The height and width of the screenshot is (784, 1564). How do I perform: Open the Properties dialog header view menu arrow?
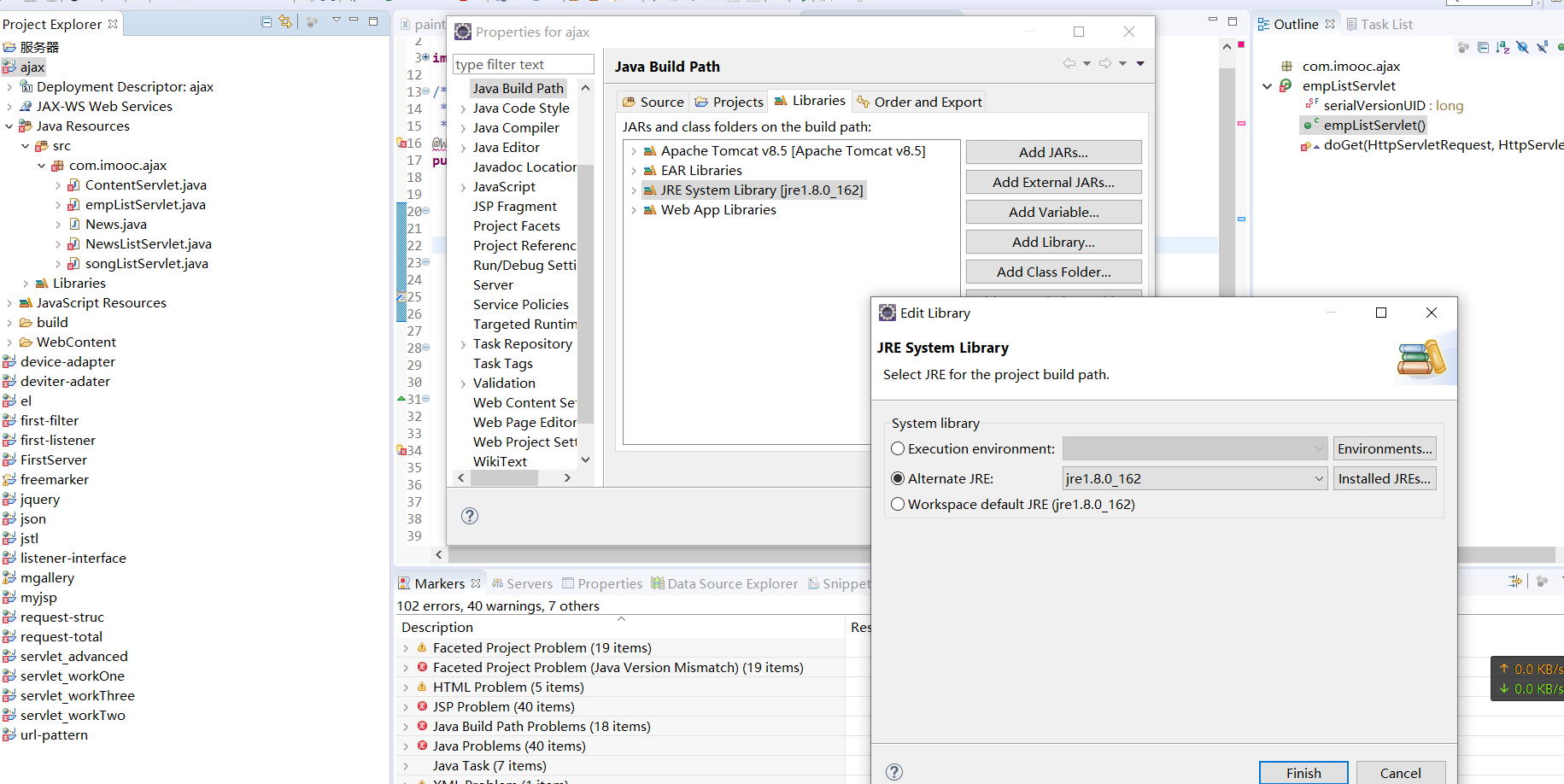[1140, 63]
